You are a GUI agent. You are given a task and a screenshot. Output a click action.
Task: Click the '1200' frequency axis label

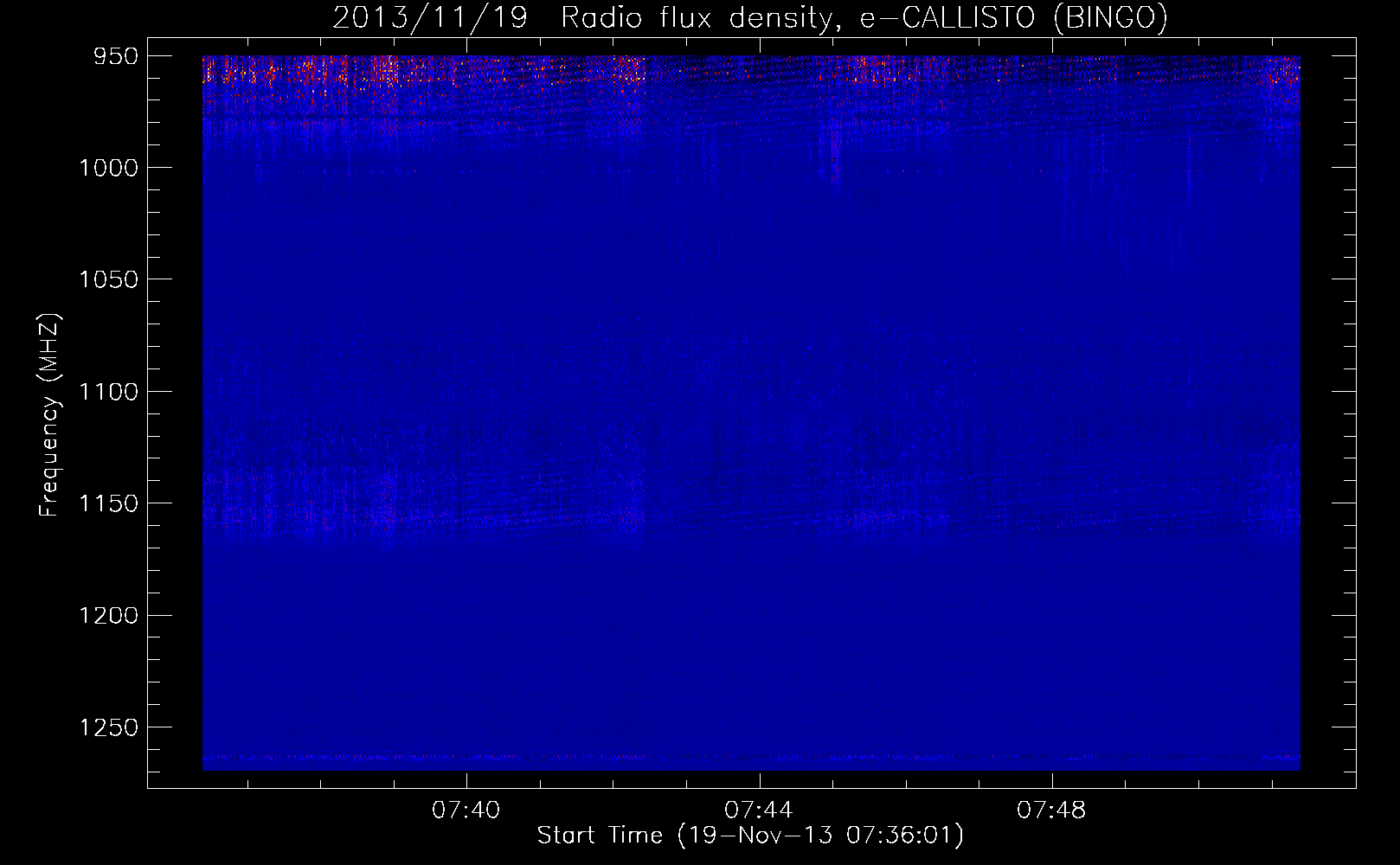point(108,615)
